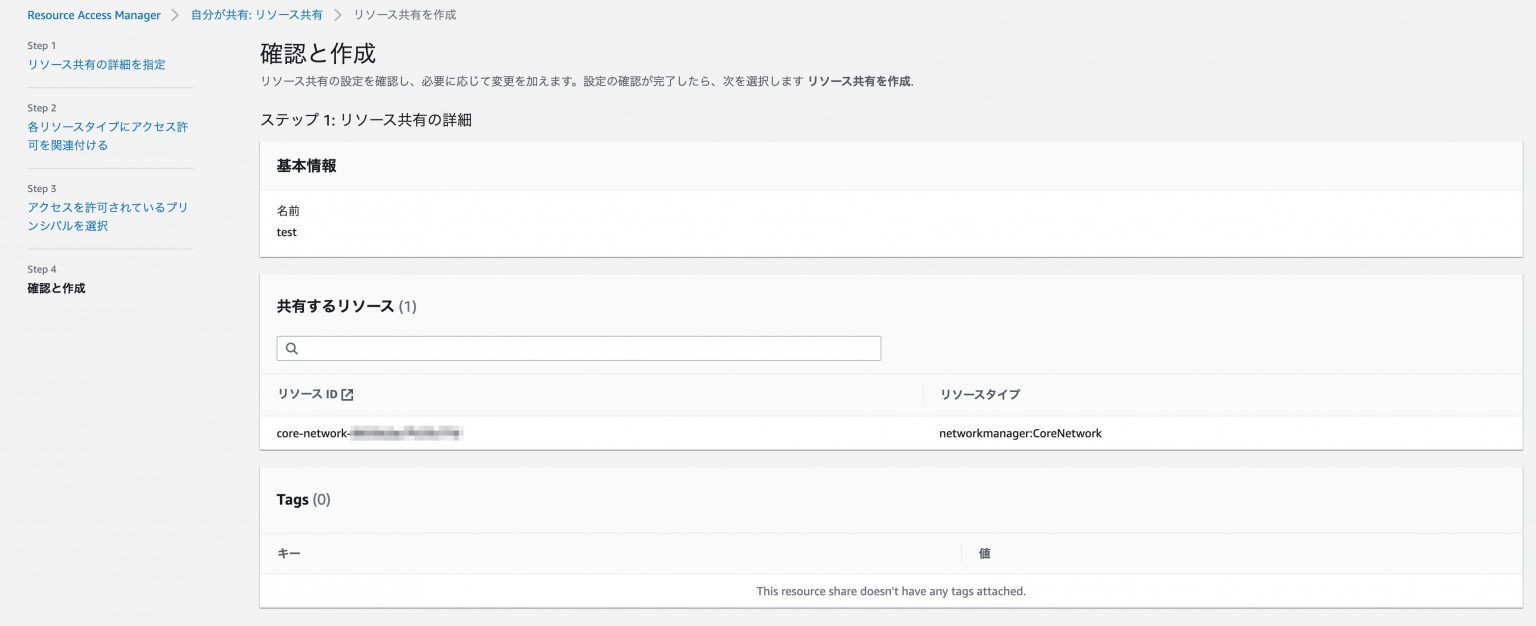Select Step 4 確認と作成 in sidebar
1536x626 pixels.
click(56, 288)
